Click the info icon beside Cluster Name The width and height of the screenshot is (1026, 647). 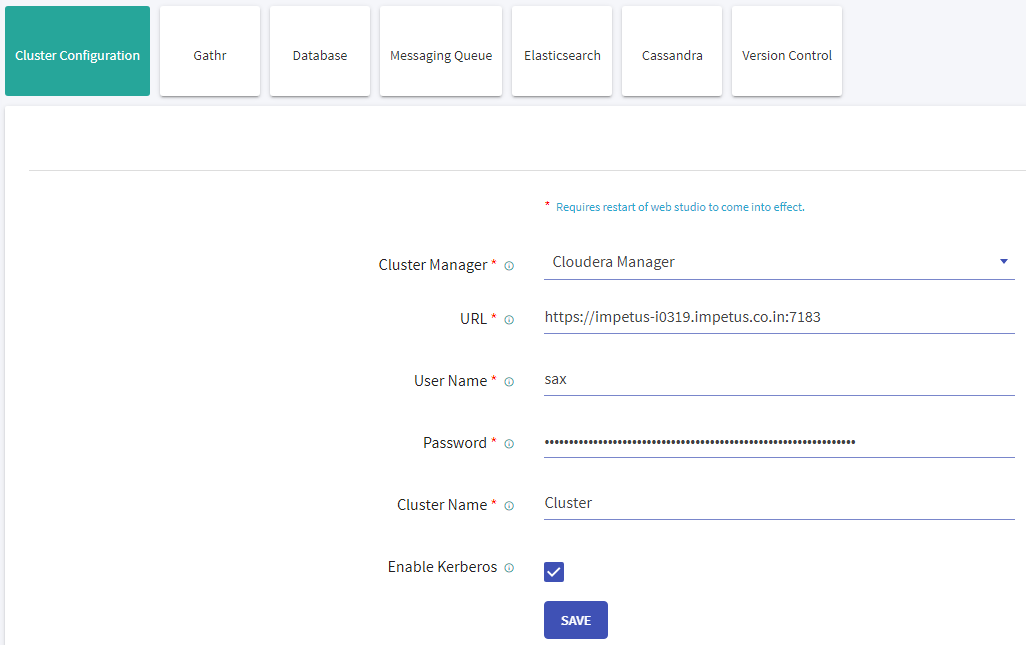point(509,505)
